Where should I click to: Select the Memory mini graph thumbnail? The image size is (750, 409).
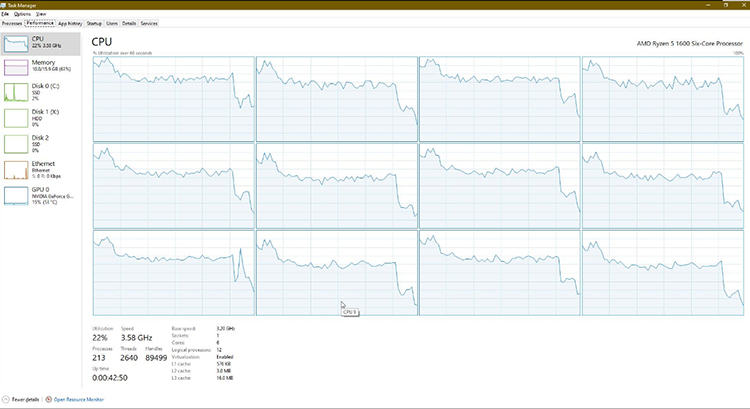(16, 67)
